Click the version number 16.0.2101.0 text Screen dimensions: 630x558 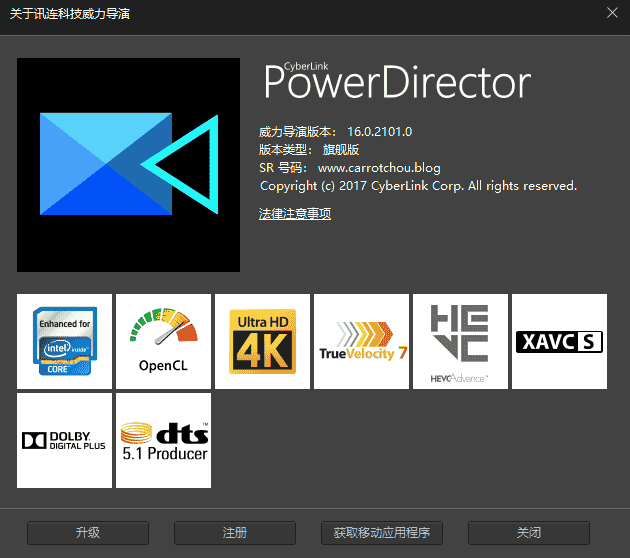(x=380, y=132)
